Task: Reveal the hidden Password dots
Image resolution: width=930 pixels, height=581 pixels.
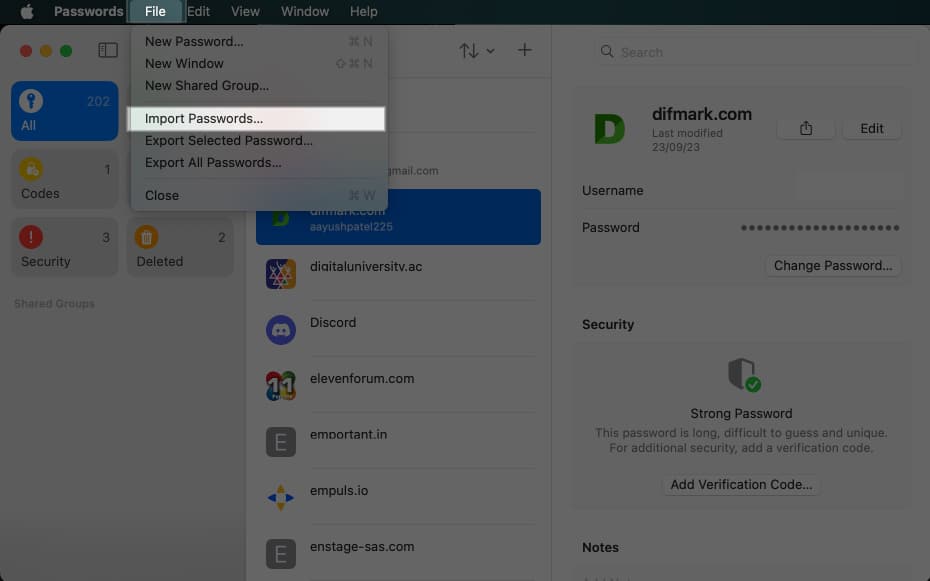Action: click(x=820, y=228)
